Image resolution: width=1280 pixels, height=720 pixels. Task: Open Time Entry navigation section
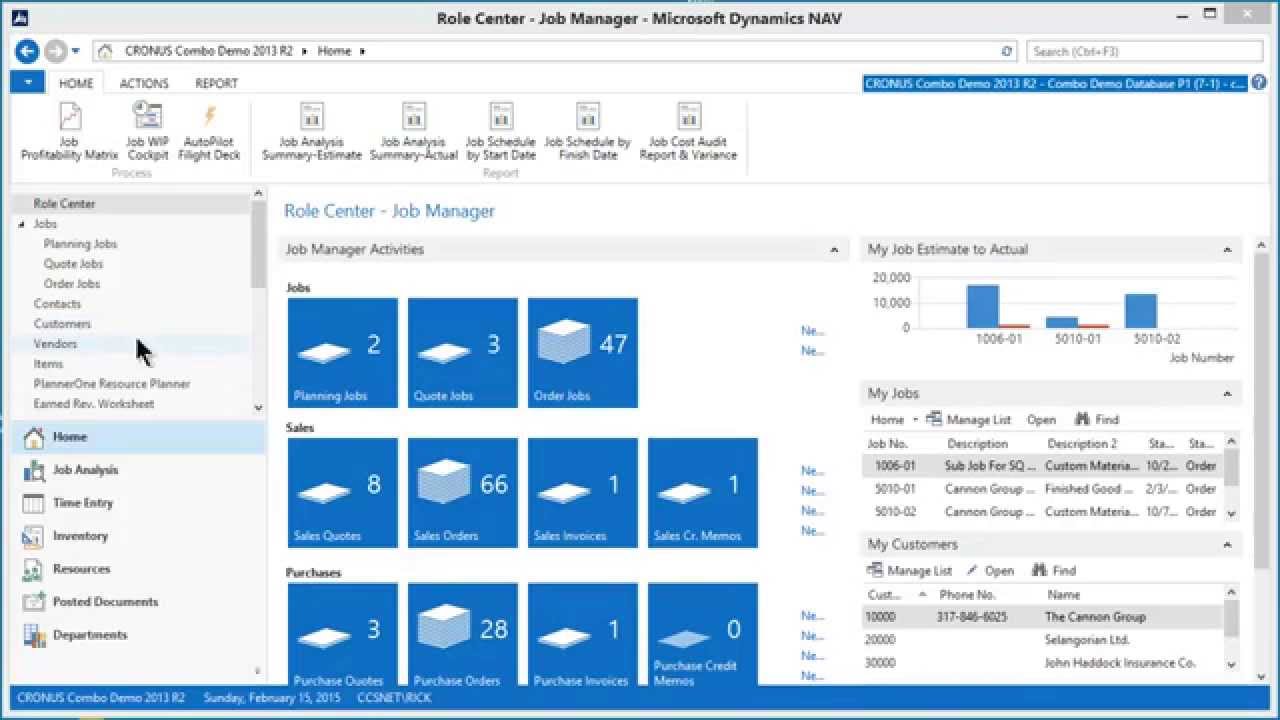138,503
